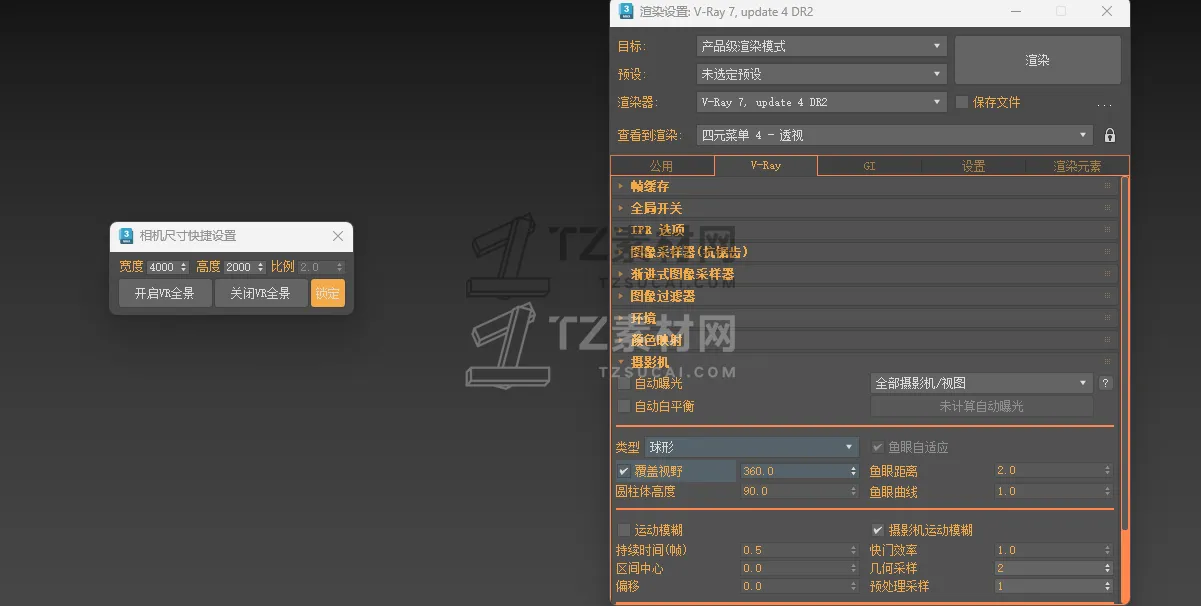This screenshot has height=606, width=1201.
Task: Enable the 自动曝光 checkbox
Action: tap(624, 383)
